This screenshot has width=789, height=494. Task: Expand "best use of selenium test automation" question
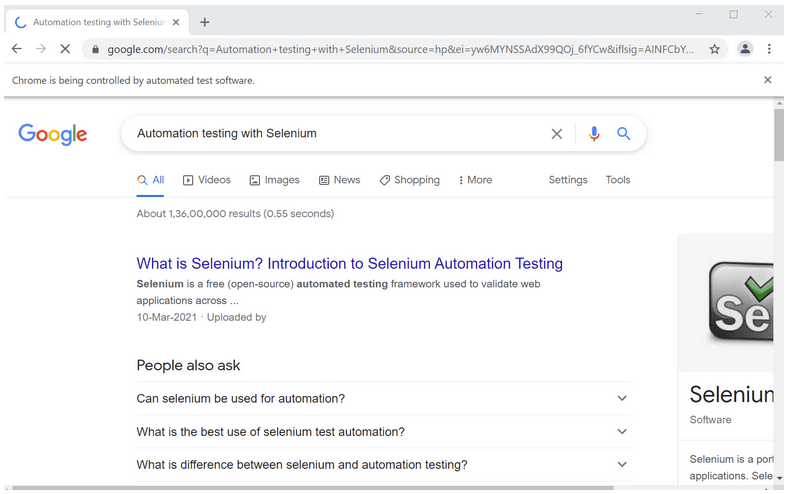pos(622,432)
